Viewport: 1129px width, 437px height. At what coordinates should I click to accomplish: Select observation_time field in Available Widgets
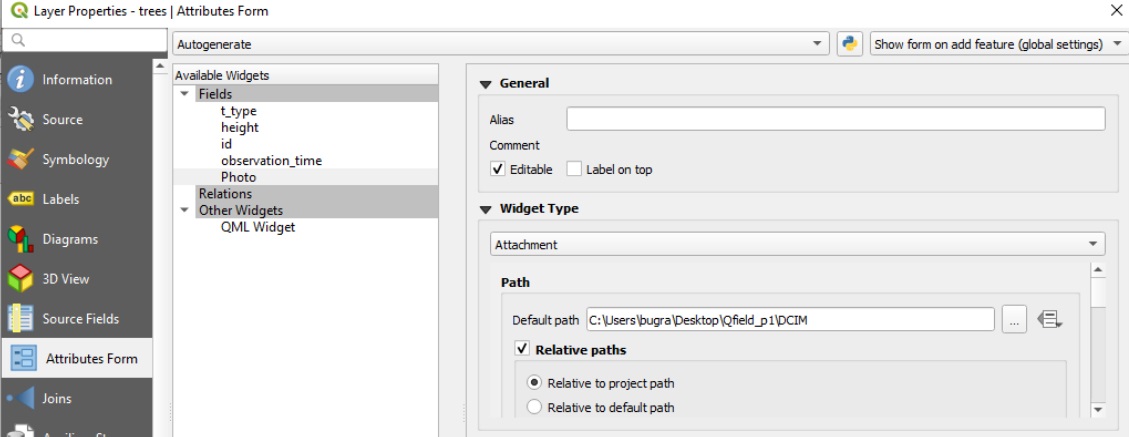[271, 160]
